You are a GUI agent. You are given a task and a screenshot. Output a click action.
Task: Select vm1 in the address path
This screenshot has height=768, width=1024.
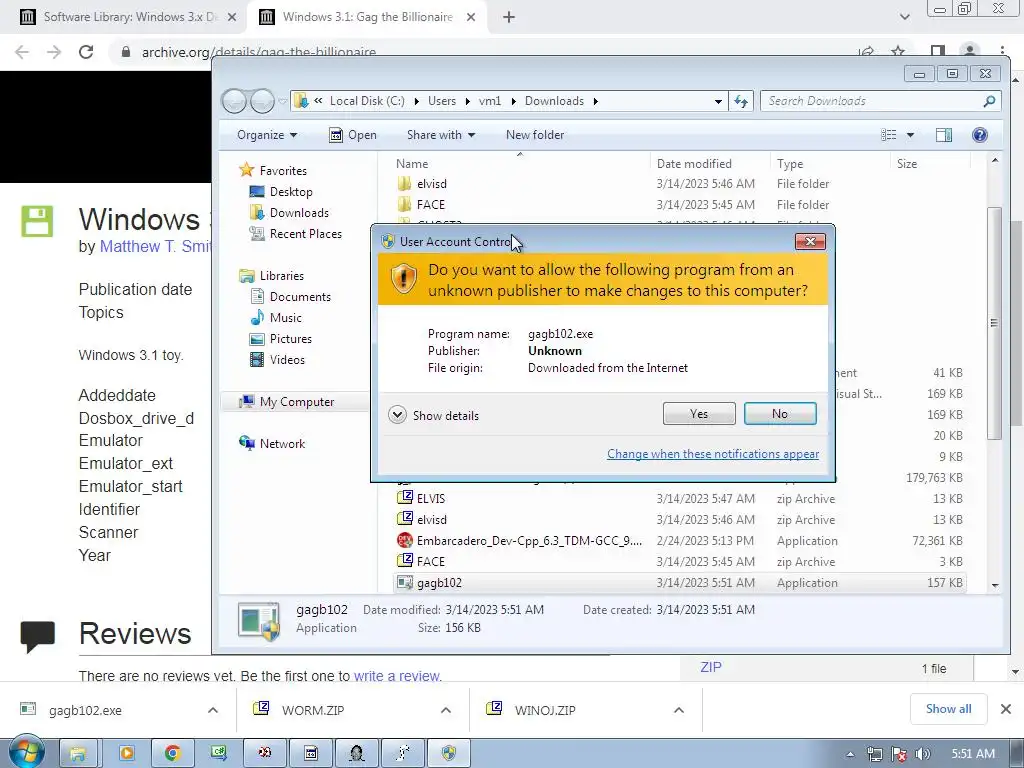[x=490, y=101]
